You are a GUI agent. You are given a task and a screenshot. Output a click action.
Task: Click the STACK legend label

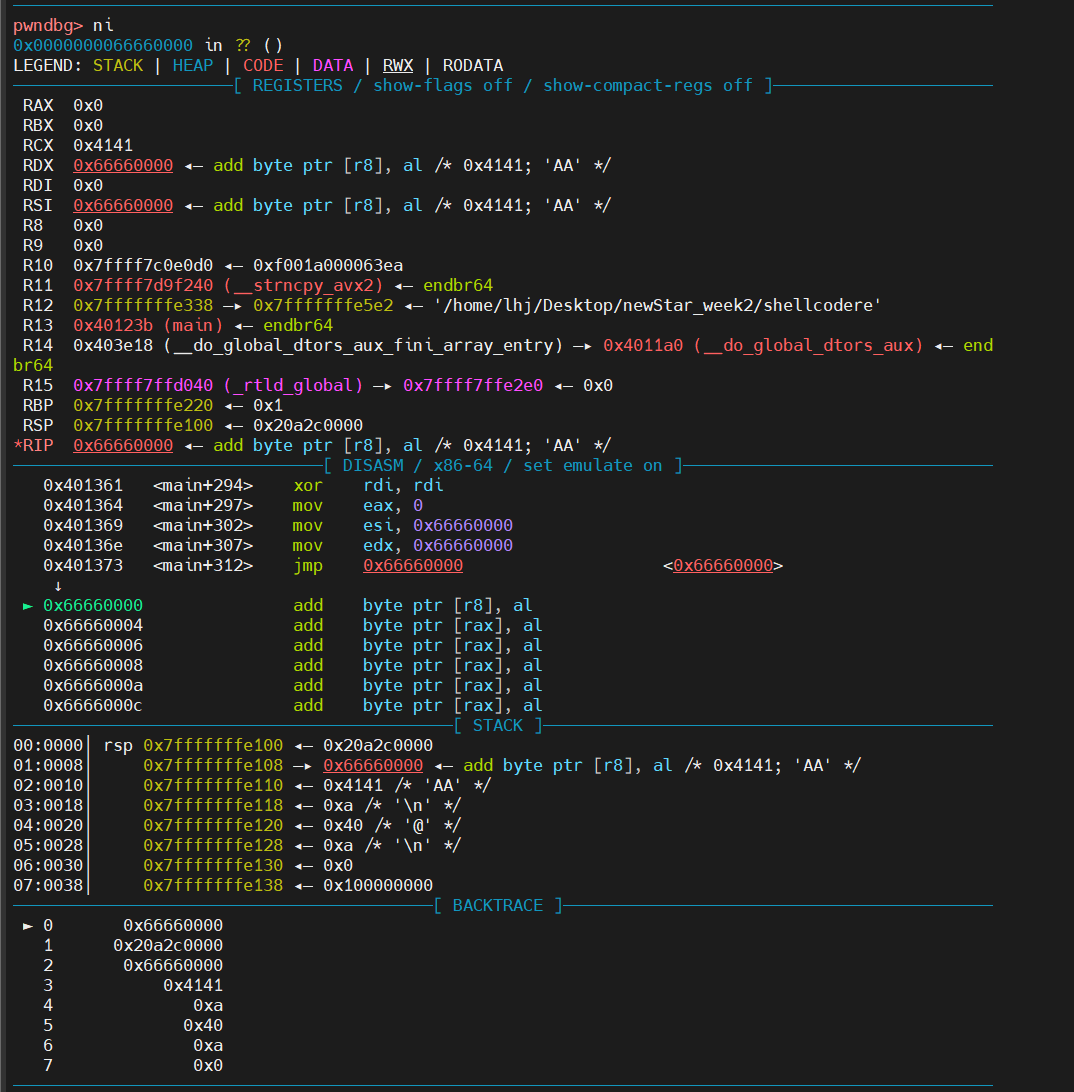click(118, 65)
